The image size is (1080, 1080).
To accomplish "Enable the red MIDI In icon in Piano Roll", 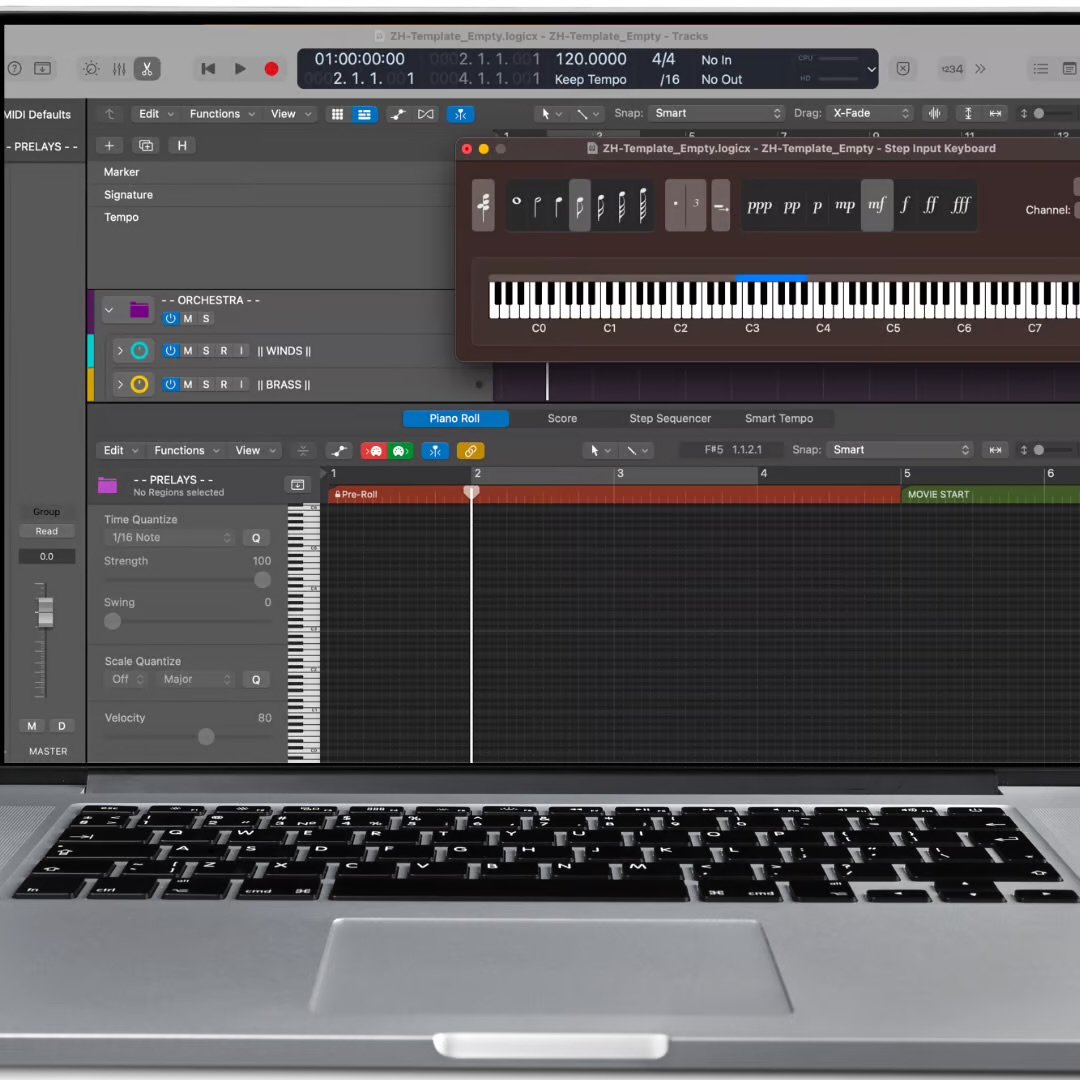I will coord(374,450).
